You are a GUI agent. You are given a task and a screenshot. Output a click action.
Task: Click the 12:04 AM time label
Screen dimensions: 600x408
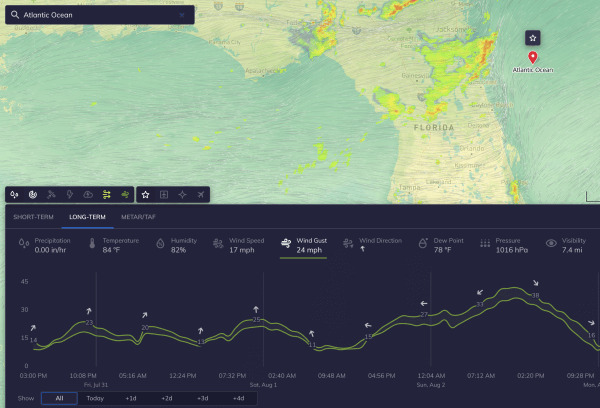click(431, 375)
